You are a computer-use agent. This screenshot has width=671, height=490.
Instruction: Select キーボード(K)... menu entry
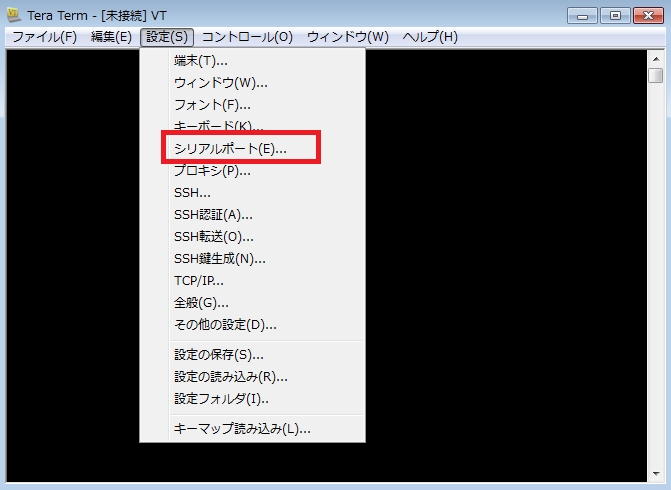[x=252, y=126]
